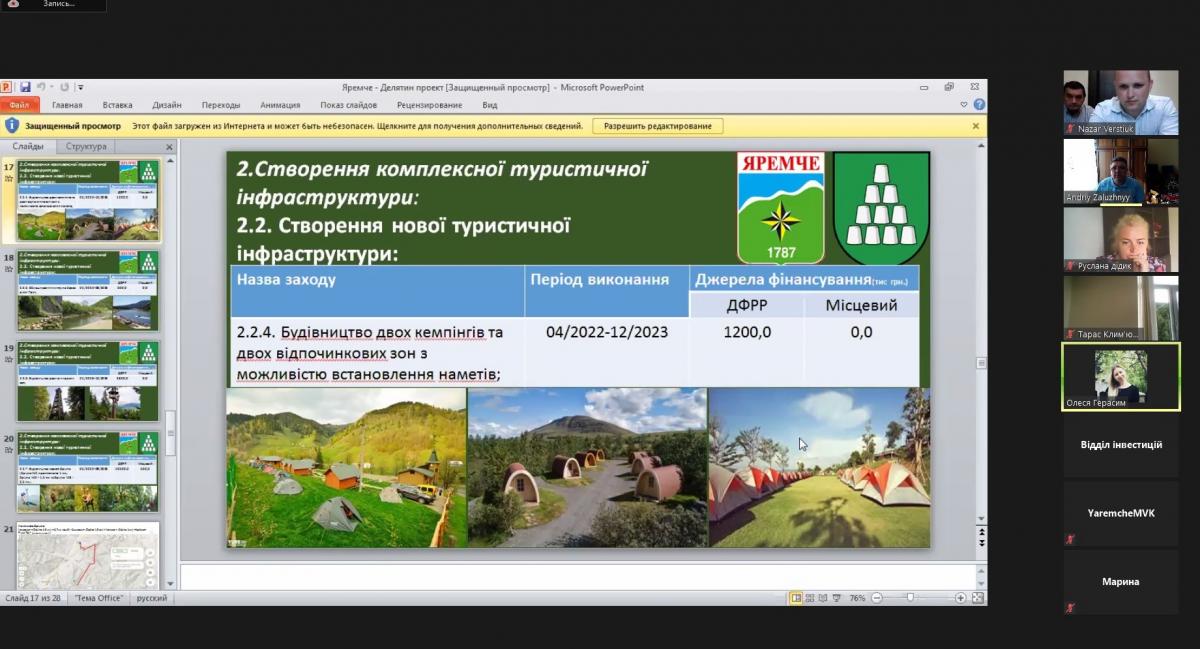Click Fit slide to window icon
The image size is (1200, 649).
977,598
